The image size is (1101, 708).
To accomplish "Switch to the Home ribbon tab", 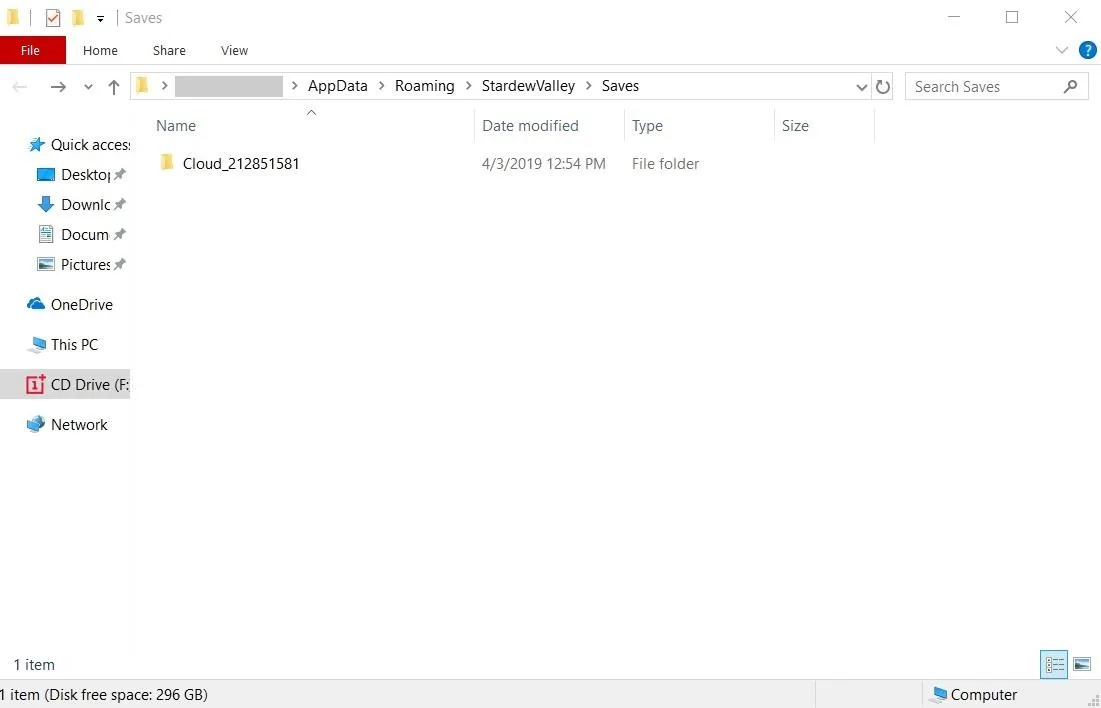I will coord(100,50).
